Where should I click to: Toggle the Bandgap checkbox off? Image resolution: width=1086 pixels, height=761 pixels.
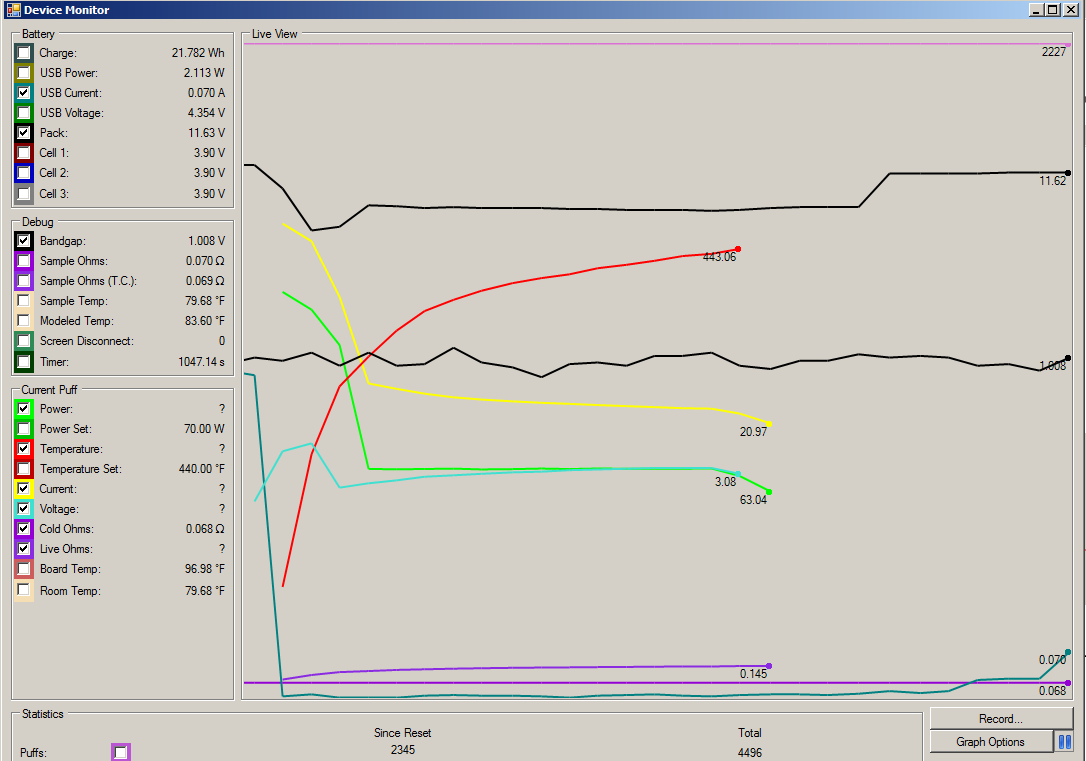pos(23,241)
